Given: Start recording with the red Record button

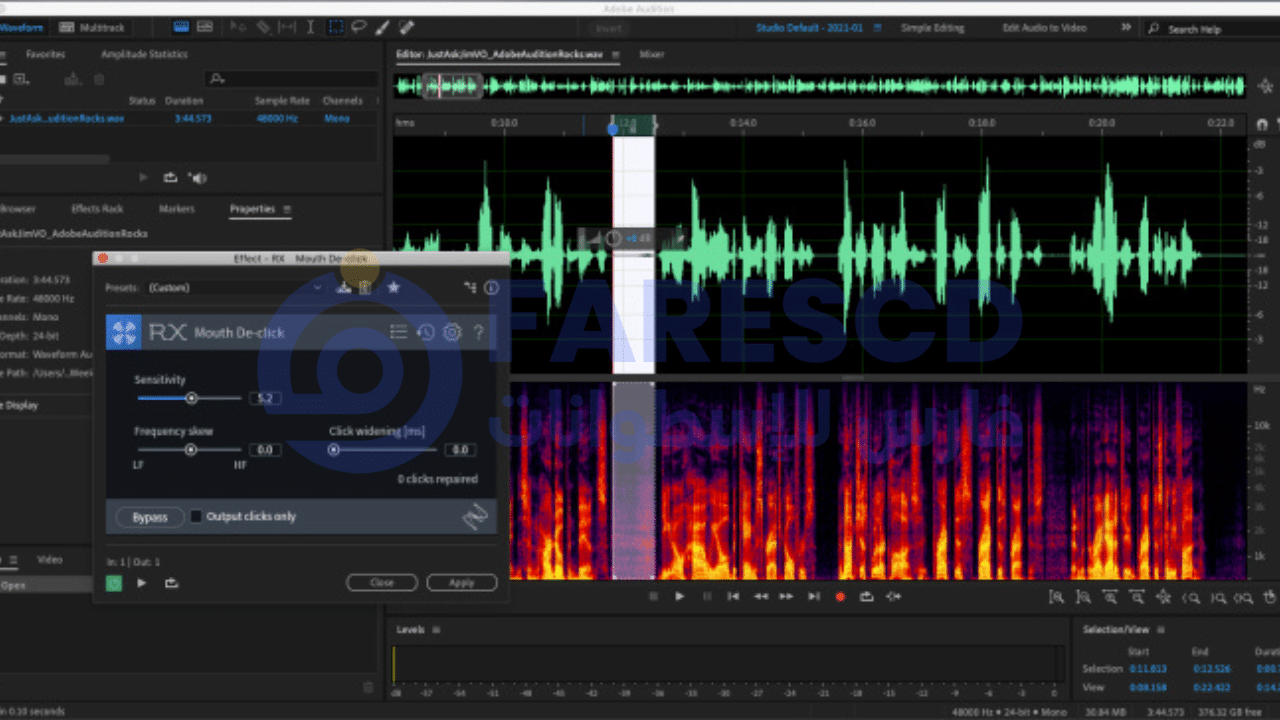Looking at the screenshot, I should pyautogui.click(x=840, y=596).
